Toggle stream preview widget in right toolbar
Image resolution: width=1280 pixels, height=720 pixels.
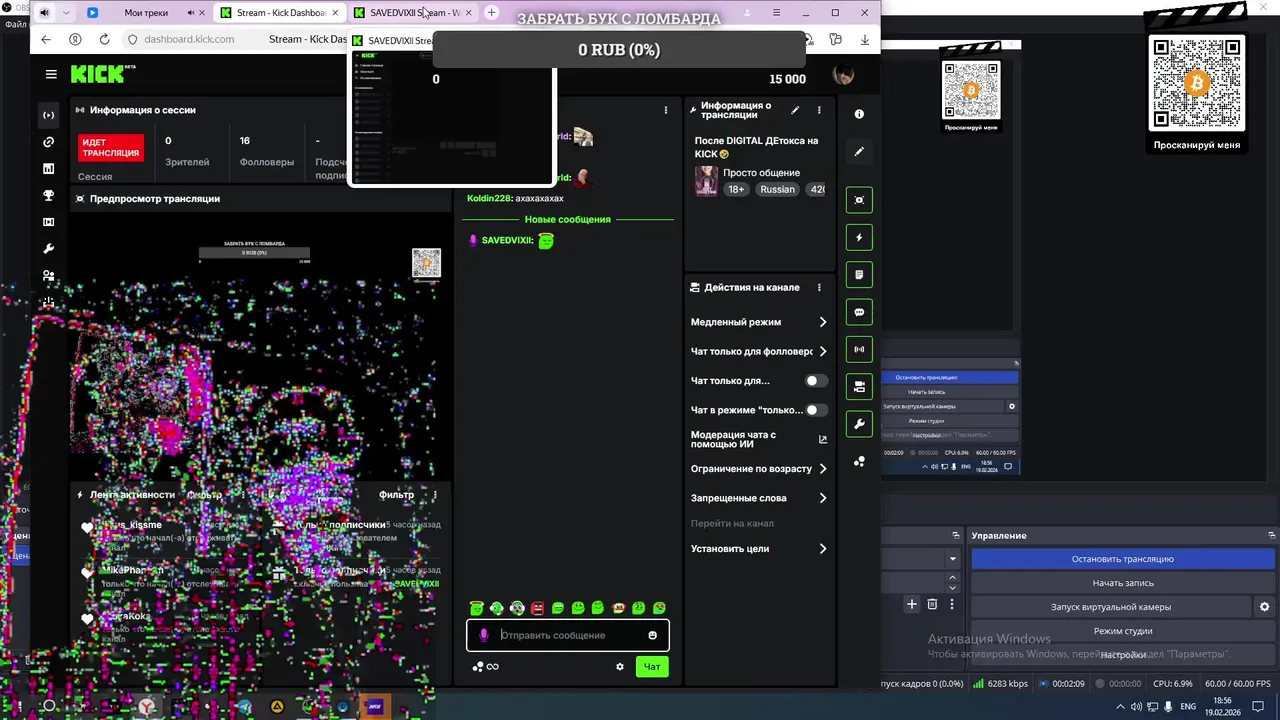[x=859, y=200]
